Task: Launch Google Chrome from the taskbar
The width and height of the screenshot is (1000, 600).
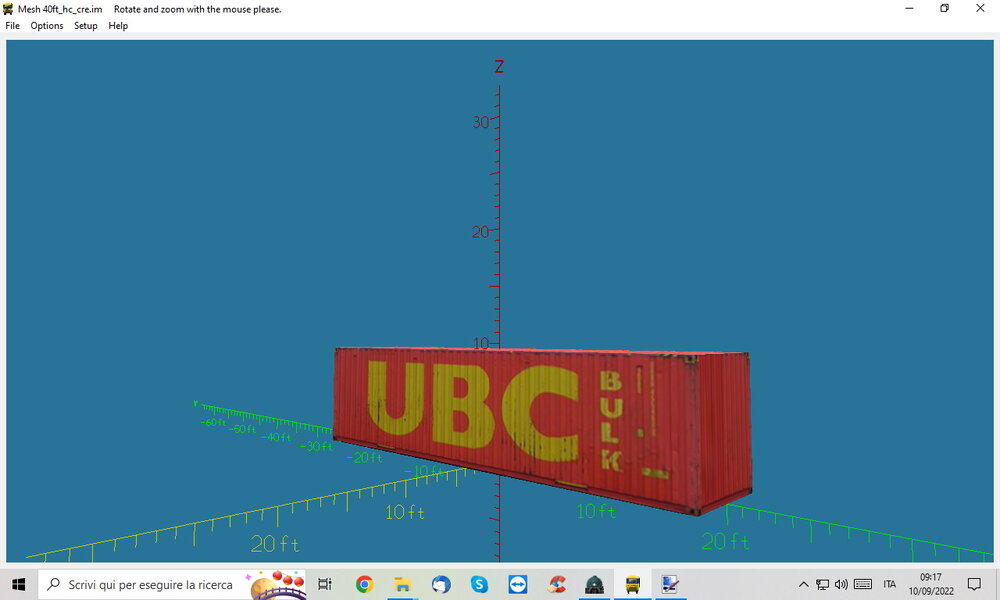Action: pos(364,584)
